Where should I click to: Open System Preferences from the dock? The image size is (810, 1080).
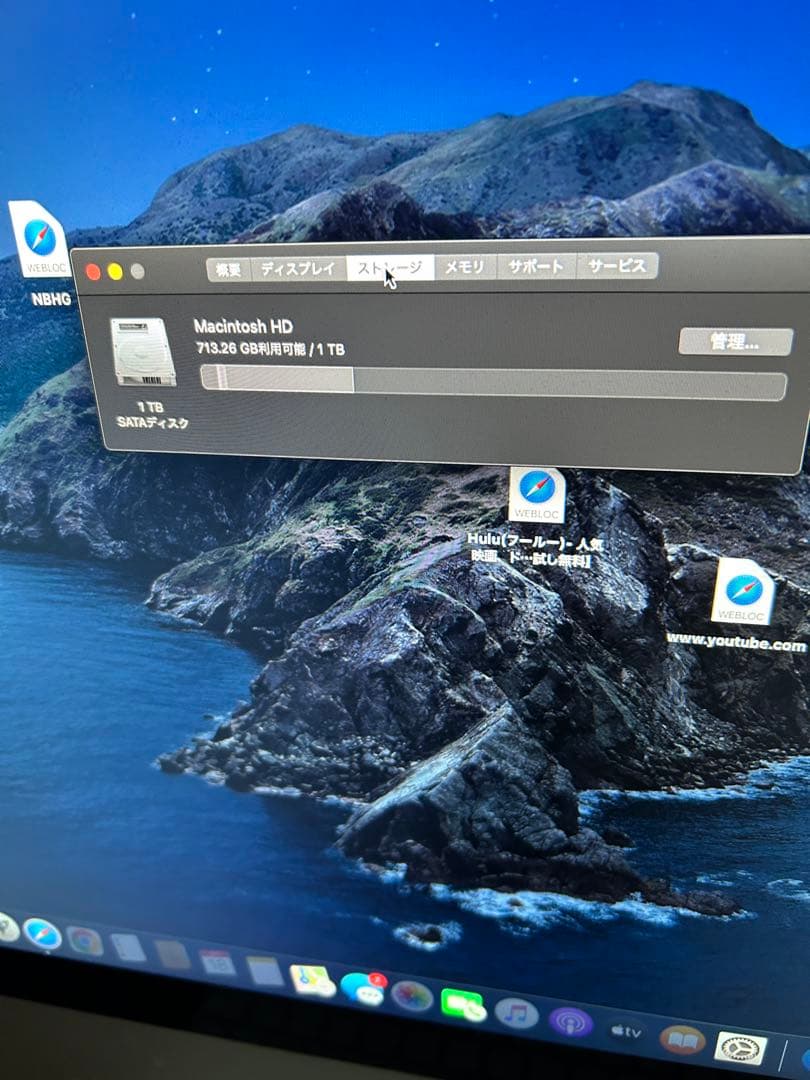[x=741, y=1048]
